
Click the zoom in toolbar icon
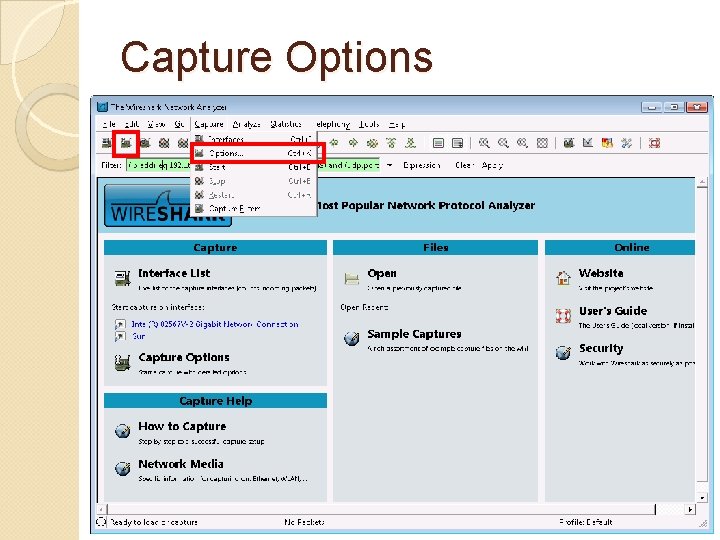pos(484,143)
